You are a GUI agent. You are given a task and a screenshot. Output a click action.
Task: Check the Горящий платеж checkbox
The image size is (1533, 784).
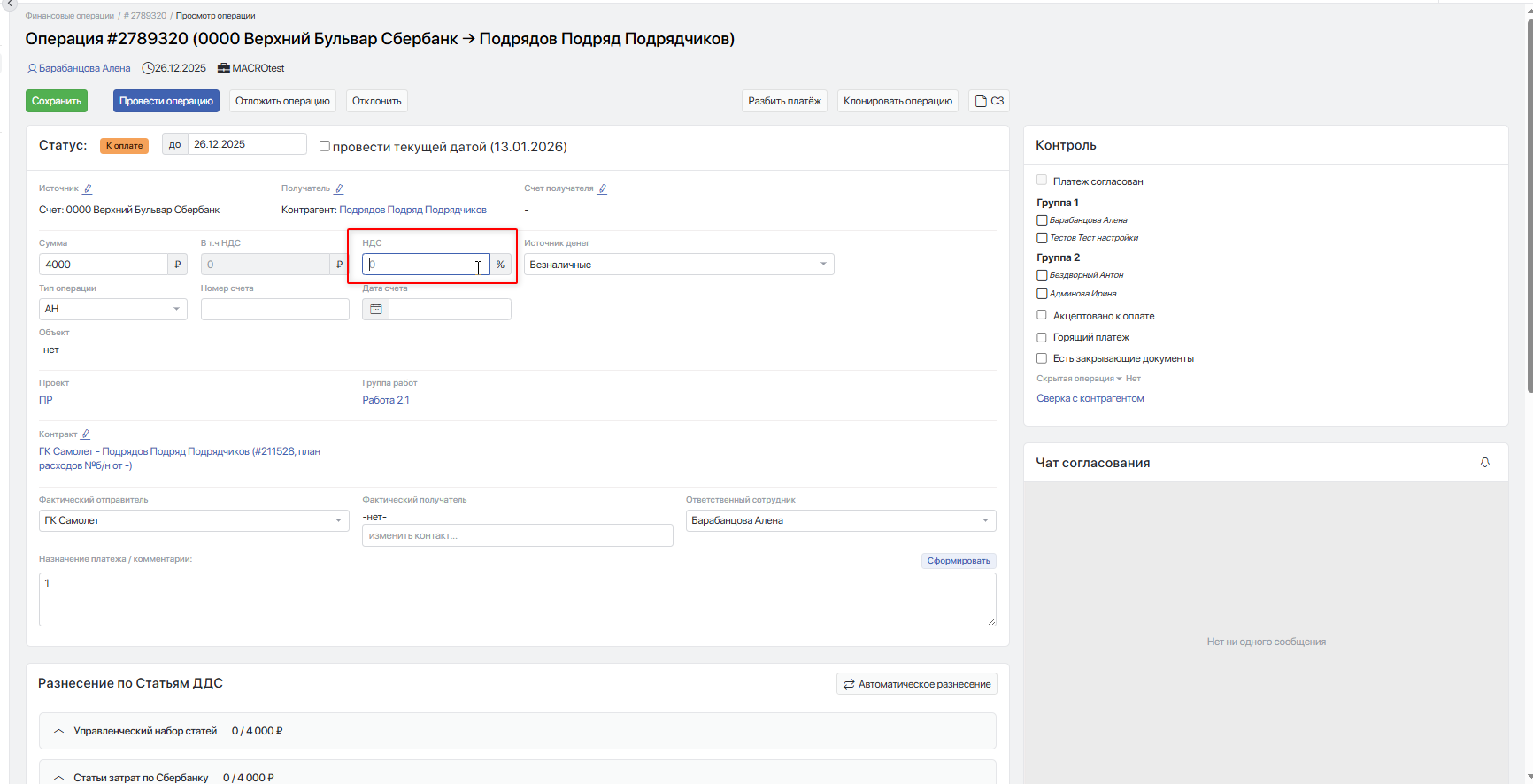[x=1042, y=337]
